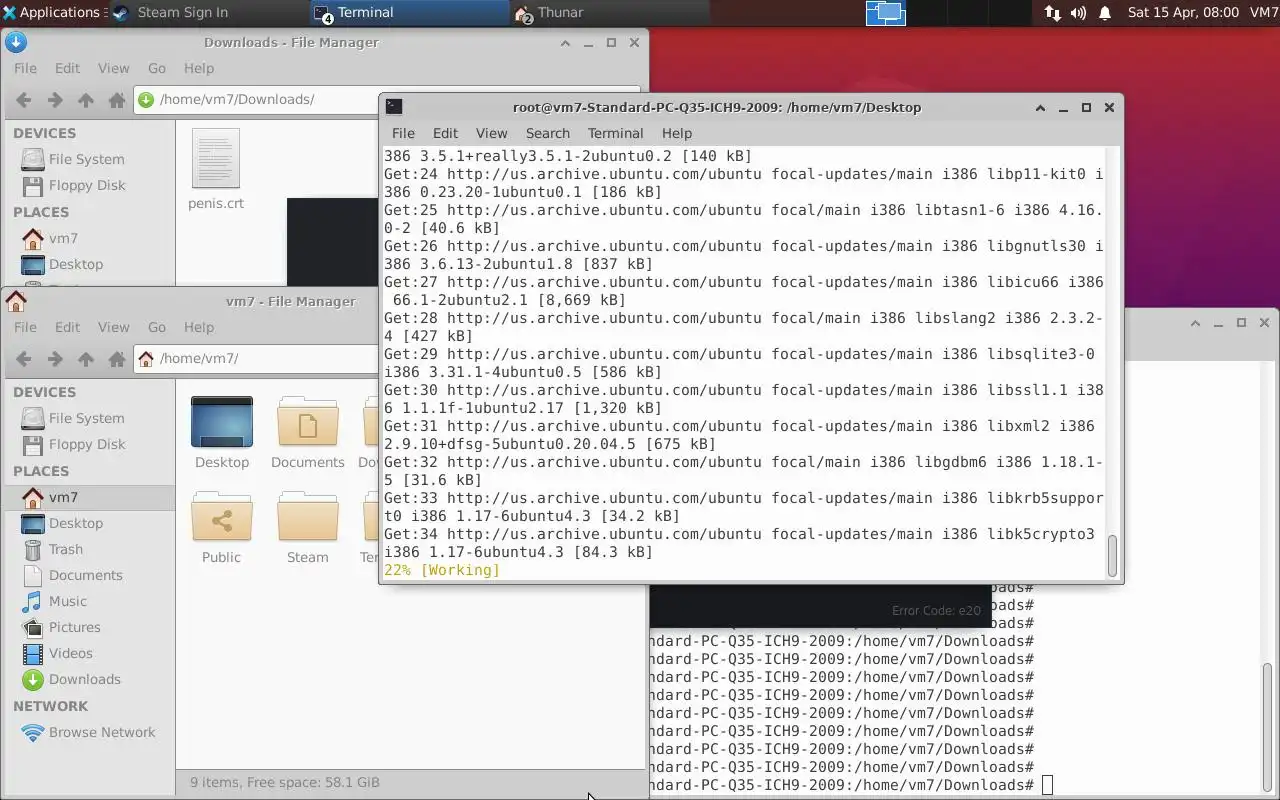Image resolution: width=1280 pixels, height=800 pixels.
Task: Open Help menu in vm7 File Manager
Action: pos(199,327)
